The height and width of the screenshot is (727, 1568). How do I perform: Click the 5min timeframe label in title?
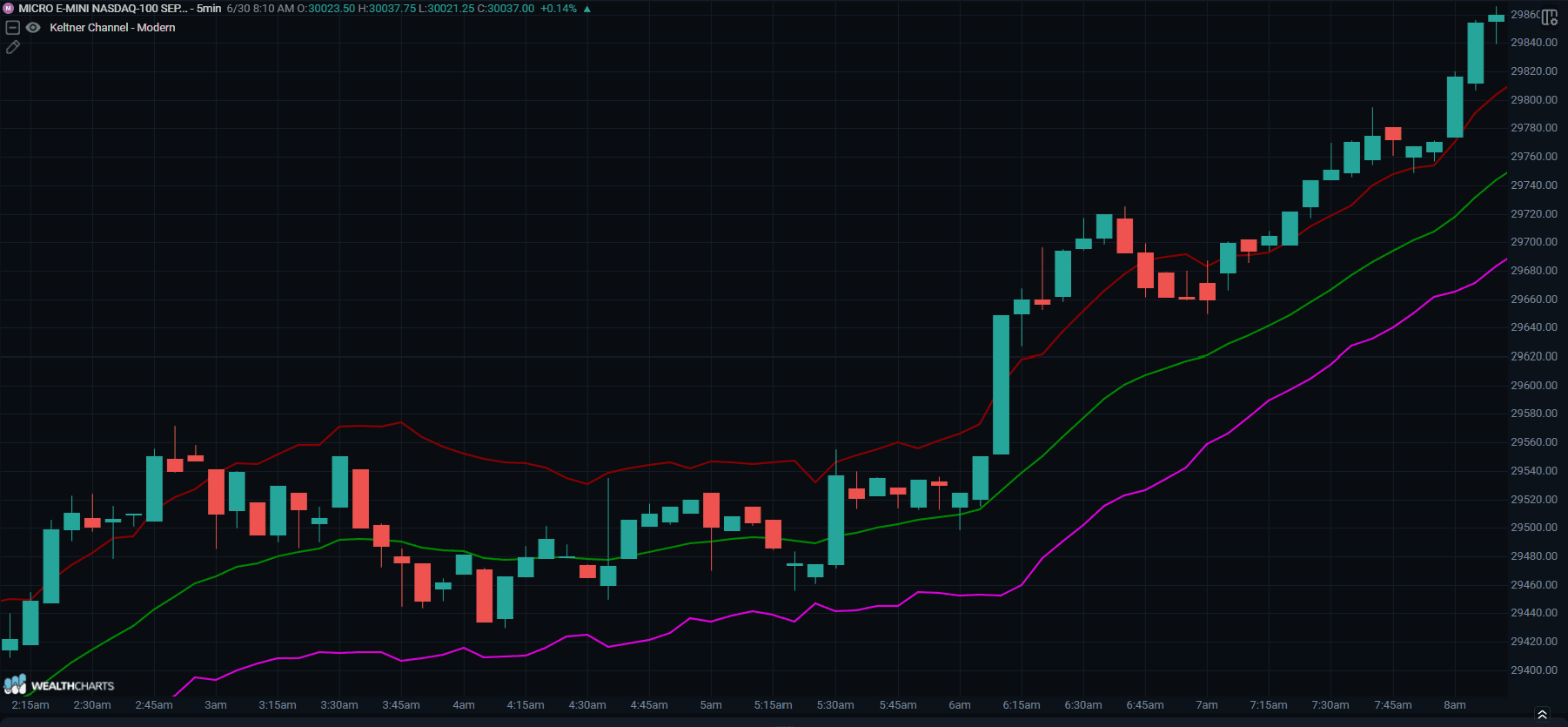[x=209, y=9]
